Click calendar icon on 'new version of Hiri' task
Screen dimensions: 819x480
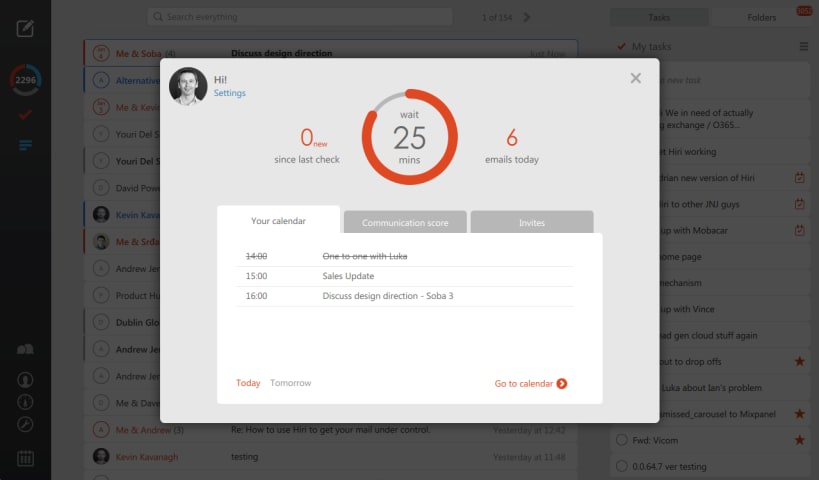point(799,178)
